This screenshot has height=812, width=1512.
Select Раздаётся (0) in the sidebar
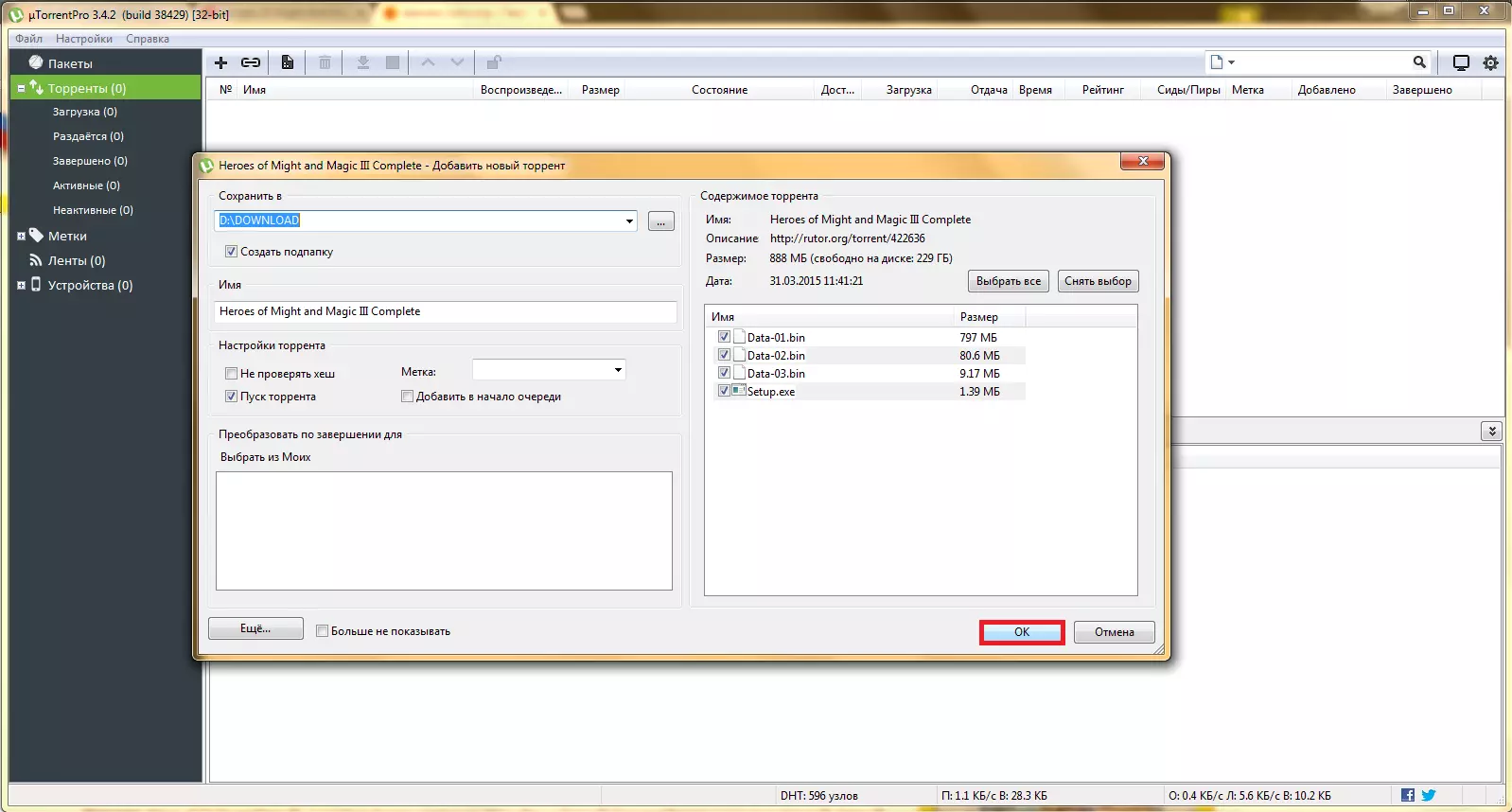coord(88,136)
